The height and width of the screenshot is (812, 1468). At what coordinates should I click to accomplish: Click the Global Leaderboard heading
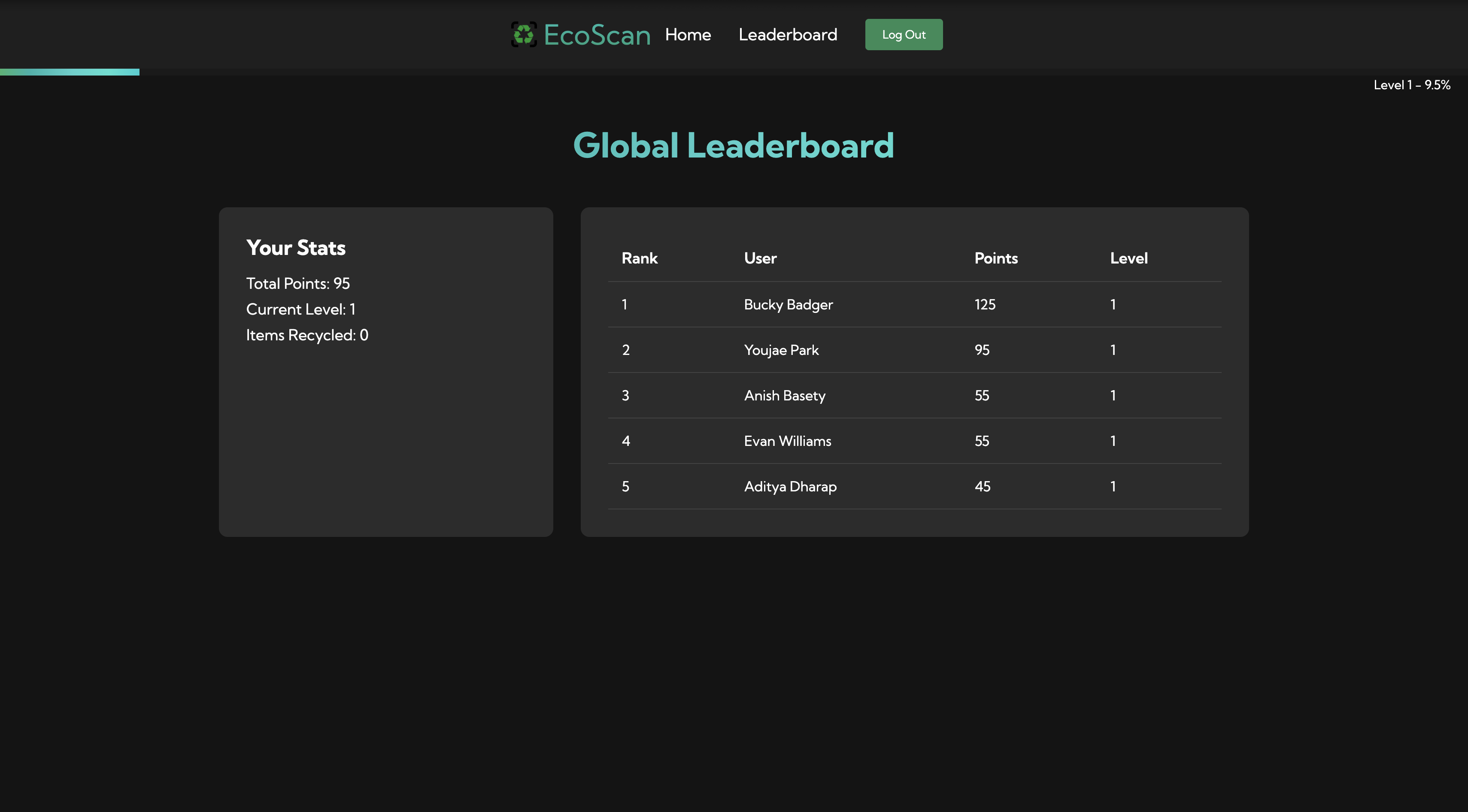click(733, 145)
